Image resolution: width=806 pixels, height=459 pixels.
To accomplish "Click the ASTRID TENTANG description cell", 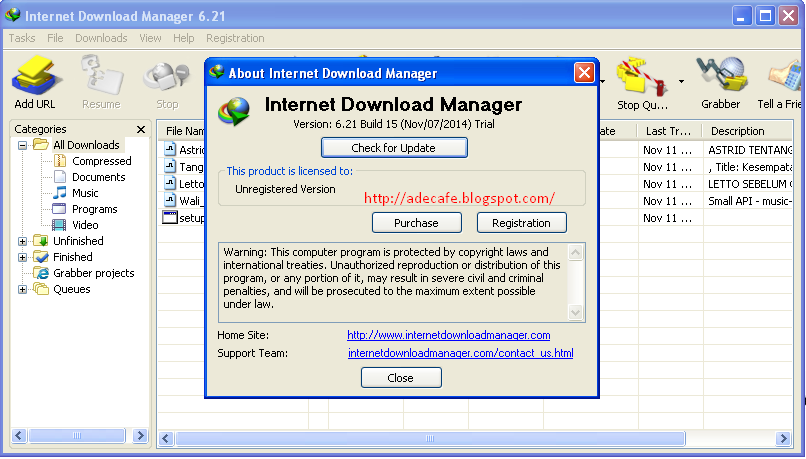I will click(x=749, y=150).
